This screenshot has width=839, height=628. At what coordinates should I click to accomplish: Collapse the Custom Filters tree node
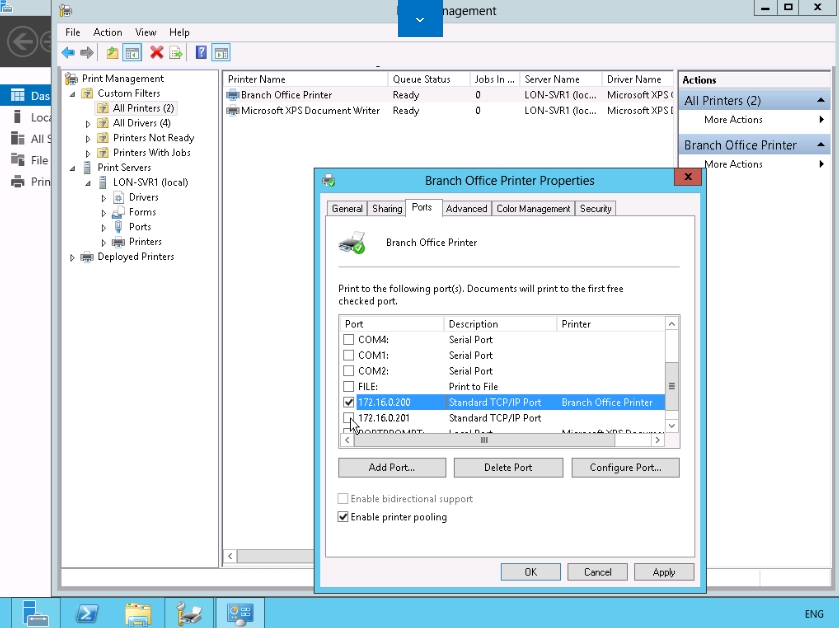[72, 94]
